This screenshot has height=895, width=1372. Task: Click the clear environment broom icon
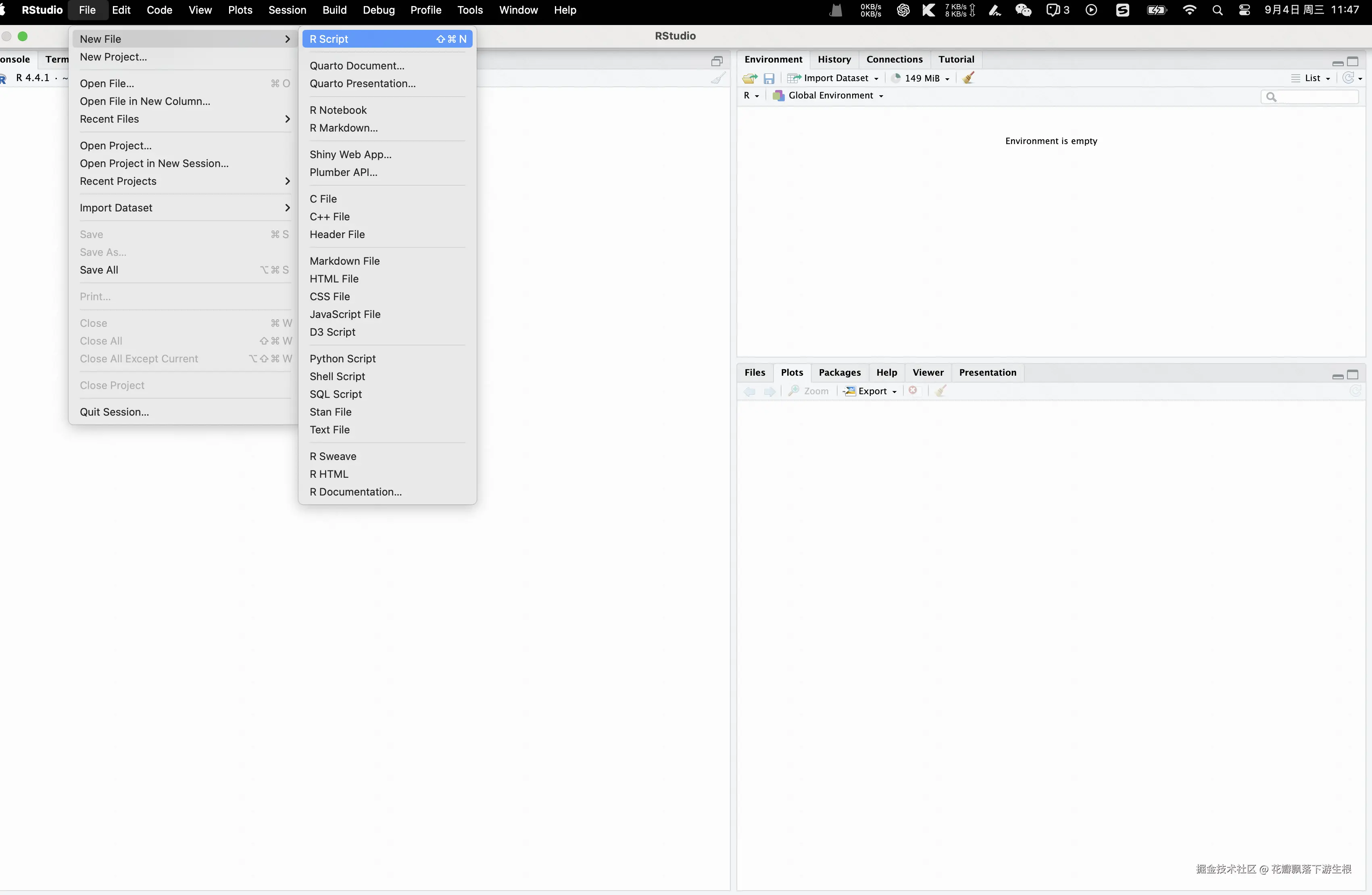click(968, 78)
